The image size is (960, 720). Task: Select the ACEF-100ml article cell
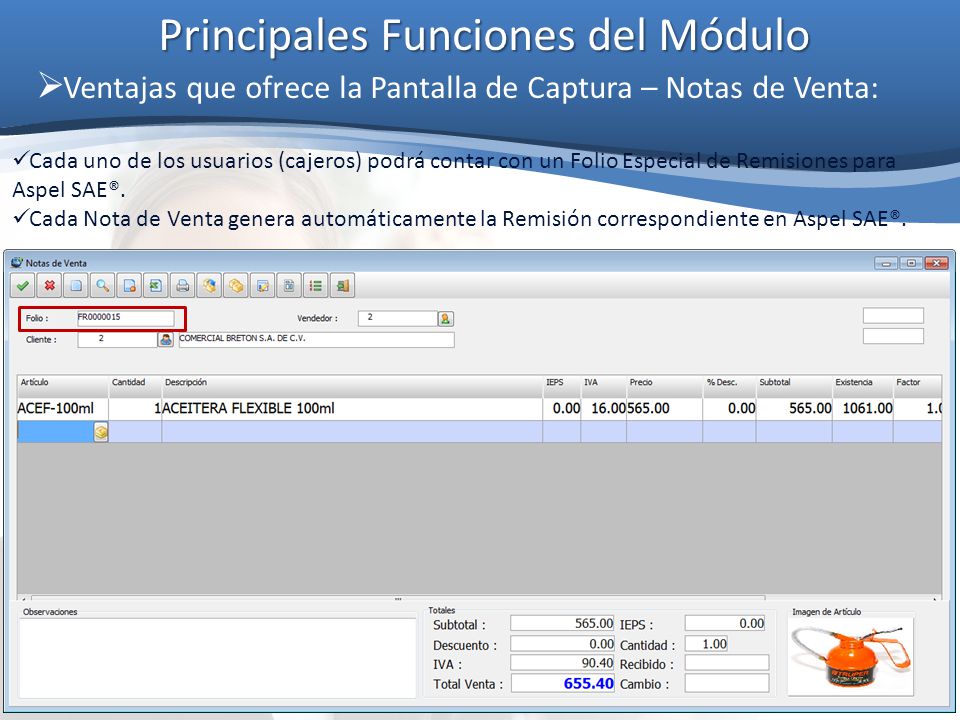[x=63, y=408]
